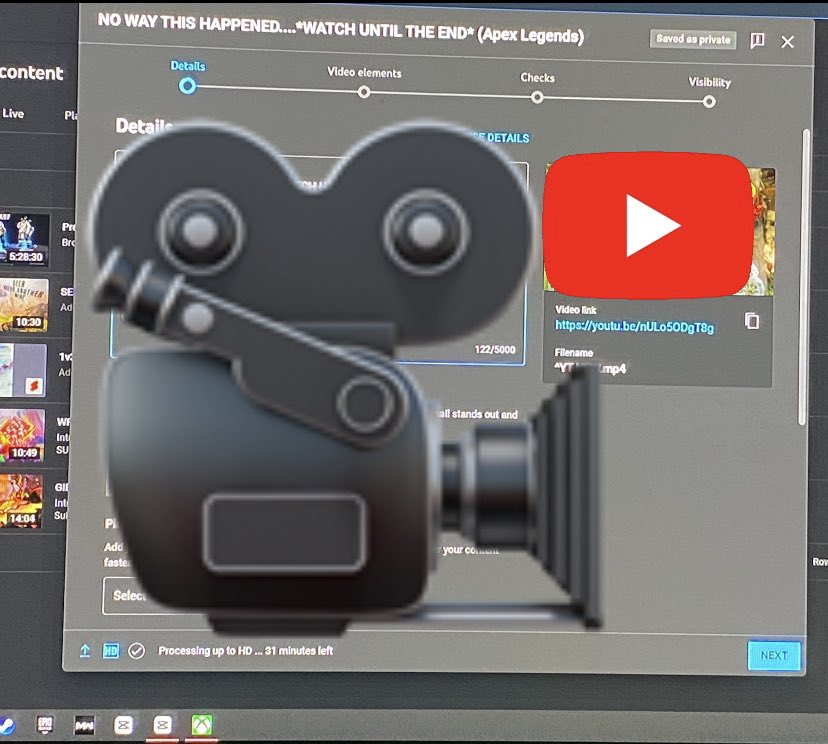828x744 pixels.
Task: Click the 'Video link' label
Action: [576, 310]
